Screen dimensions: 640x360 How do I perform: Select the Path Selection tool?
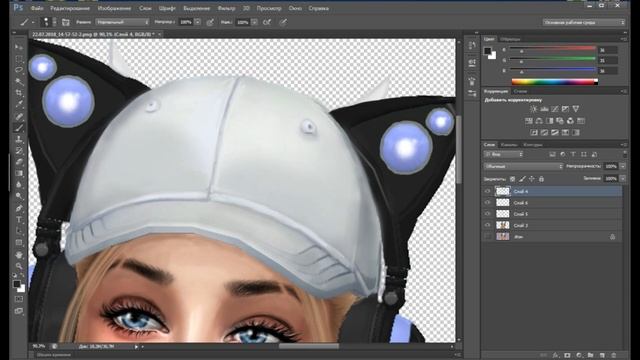[19, 231]
